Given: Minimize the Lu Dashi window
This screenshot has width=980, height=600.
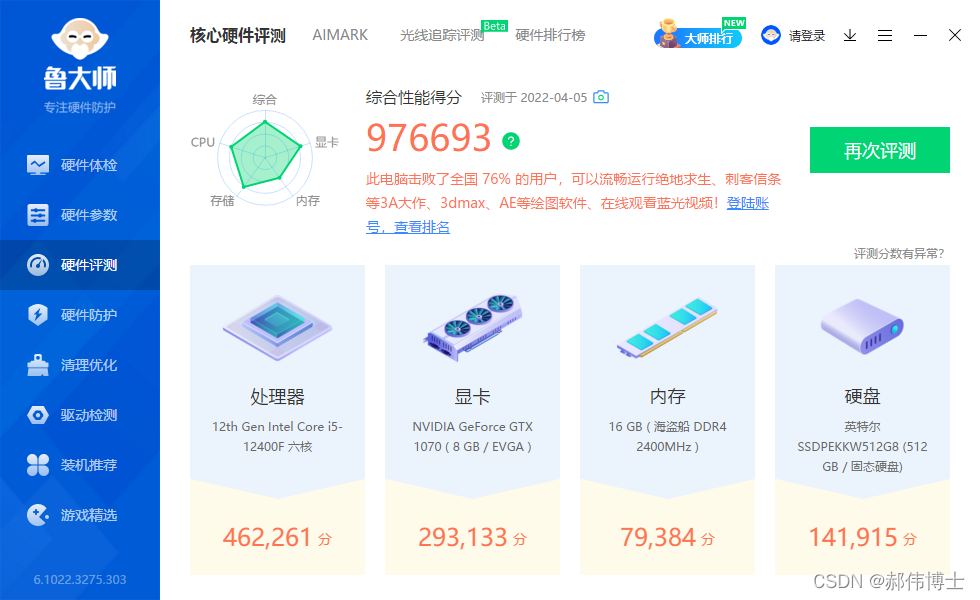Looking at the screenshot, I should [920, 36].
